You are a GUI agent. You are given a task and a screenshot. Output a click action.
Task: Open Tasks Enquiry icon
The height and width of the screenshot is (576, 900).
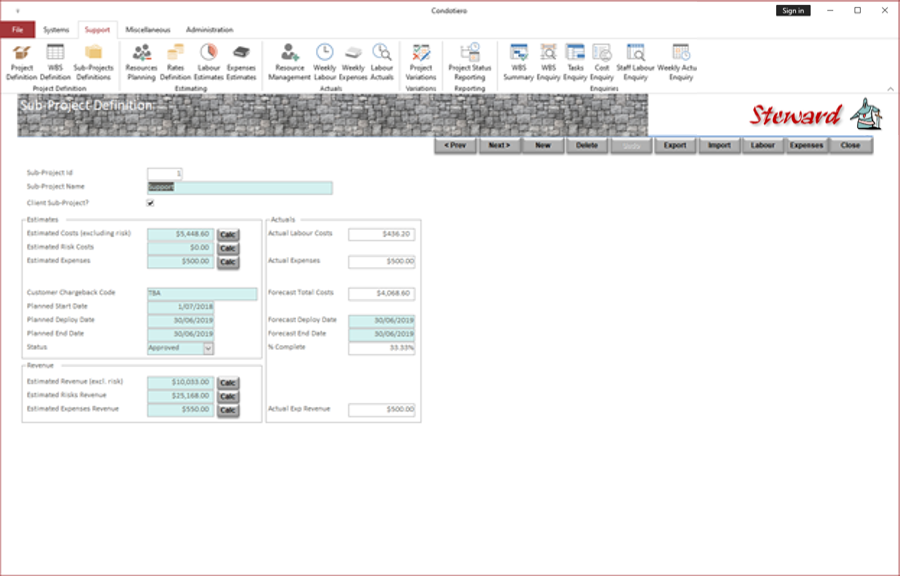pos(575,62)
